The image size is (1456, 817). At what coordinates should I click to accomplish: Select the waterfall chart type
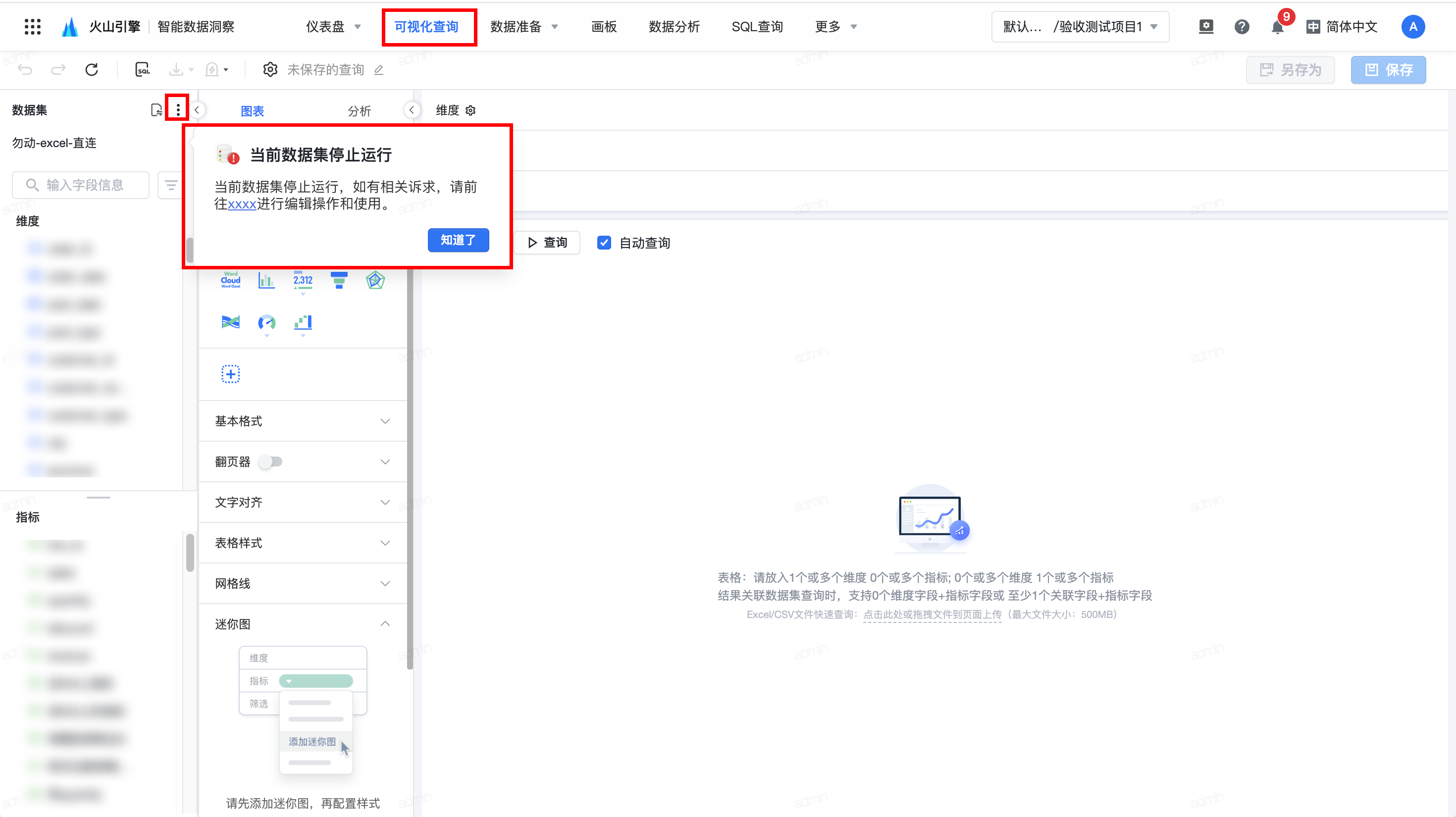point(303,322)
